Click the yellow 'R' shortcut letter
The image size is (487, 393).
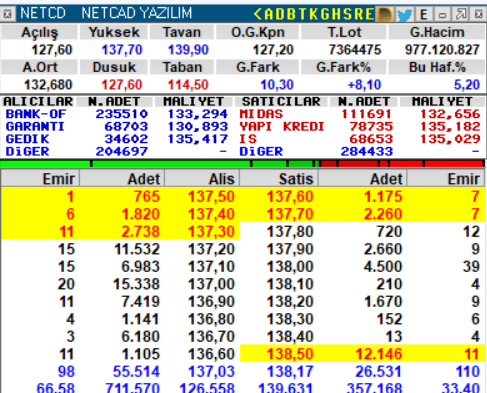click(358, 14)
